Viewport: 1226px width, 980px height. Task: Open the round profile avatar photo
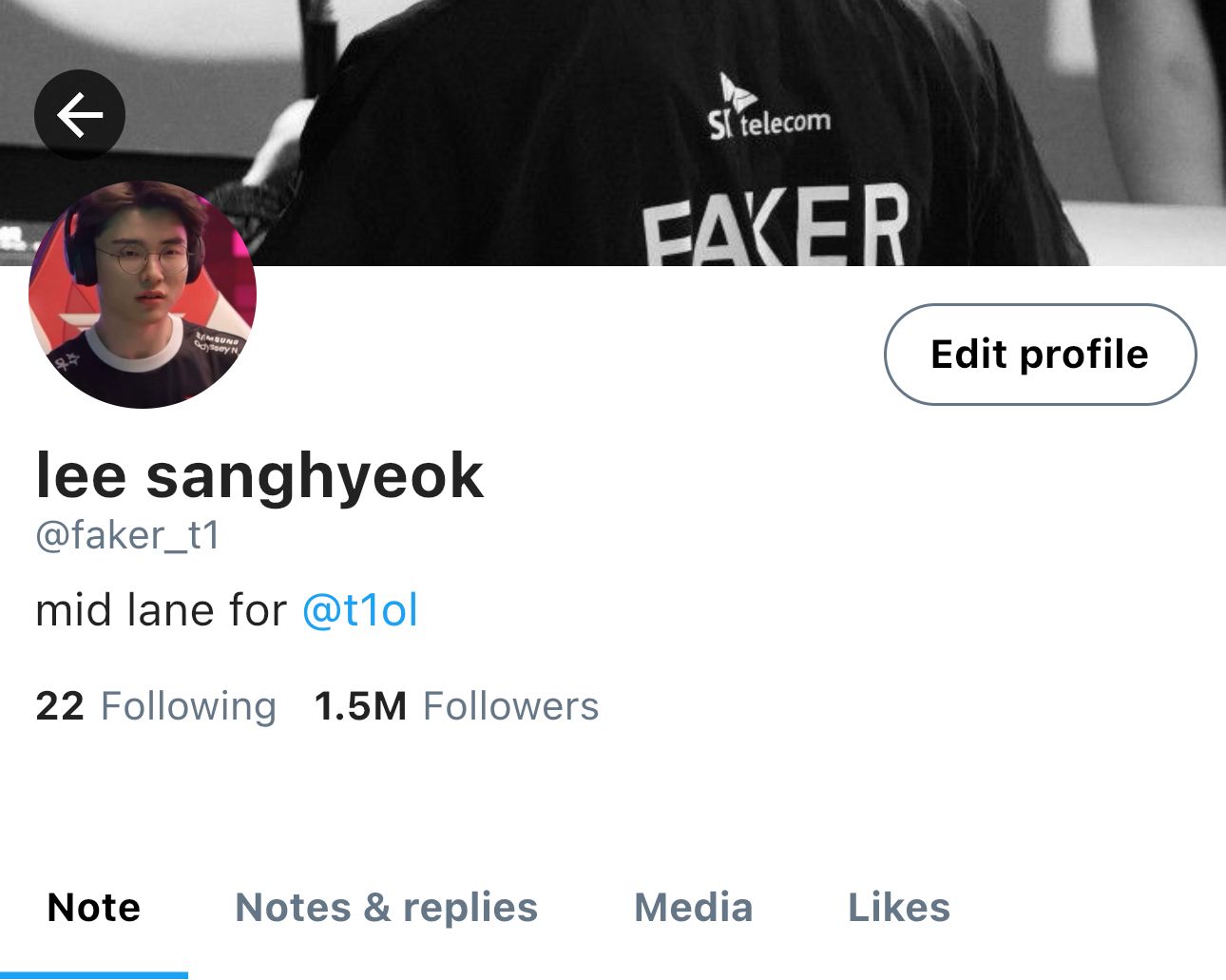[x=143, y=295]
